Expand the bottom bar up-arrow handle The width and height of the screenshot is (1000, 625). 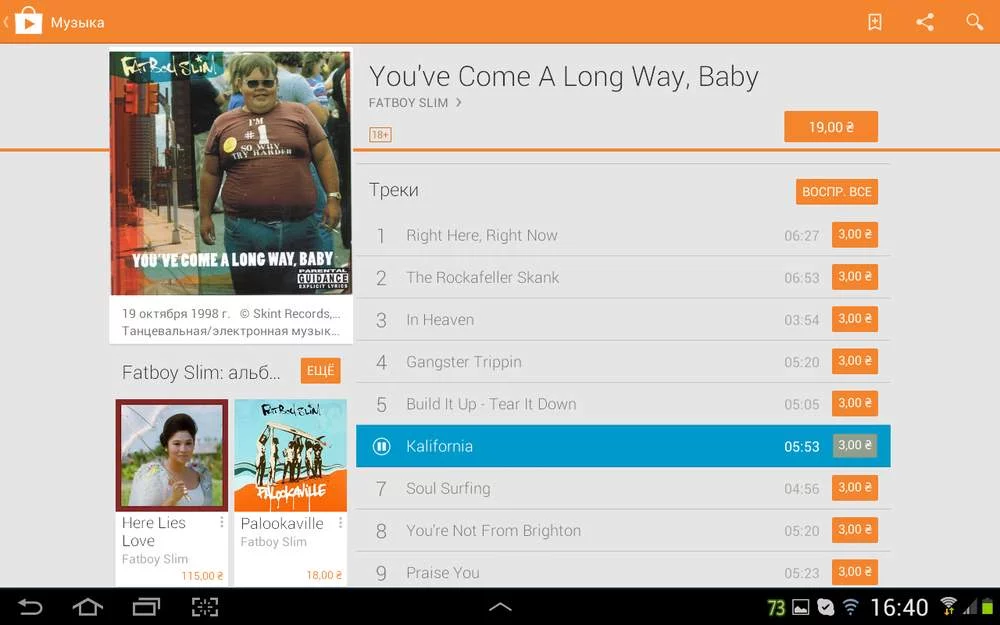(500, 607)
